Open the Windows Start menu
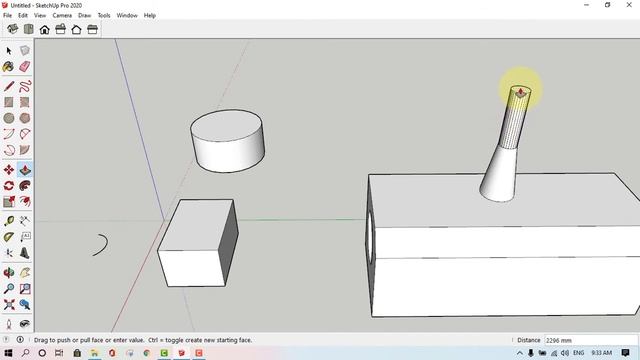The width and height of the screenshot is (640, 360). point(8,353)
